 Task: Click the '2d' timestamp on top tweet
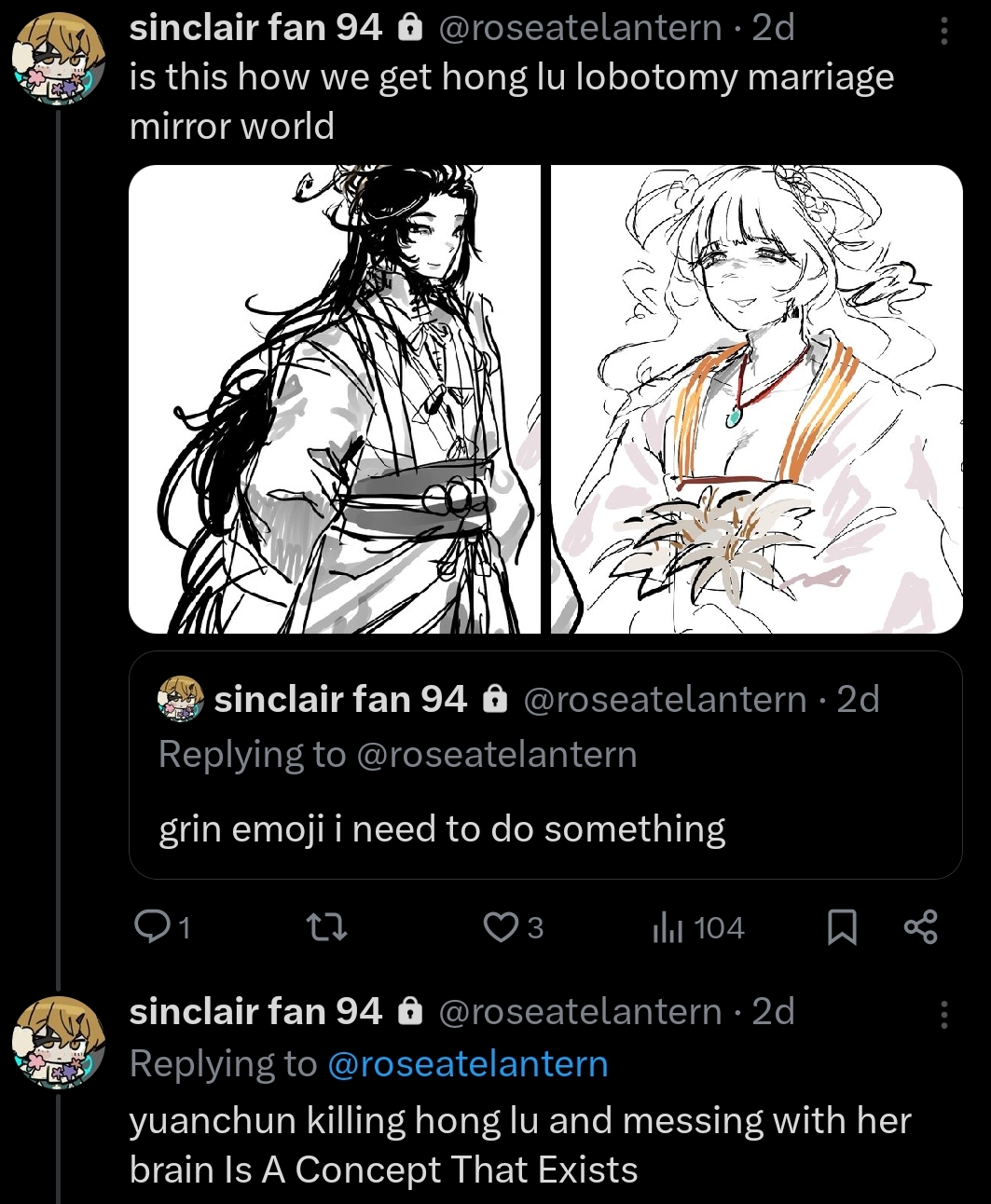(773, 28)
